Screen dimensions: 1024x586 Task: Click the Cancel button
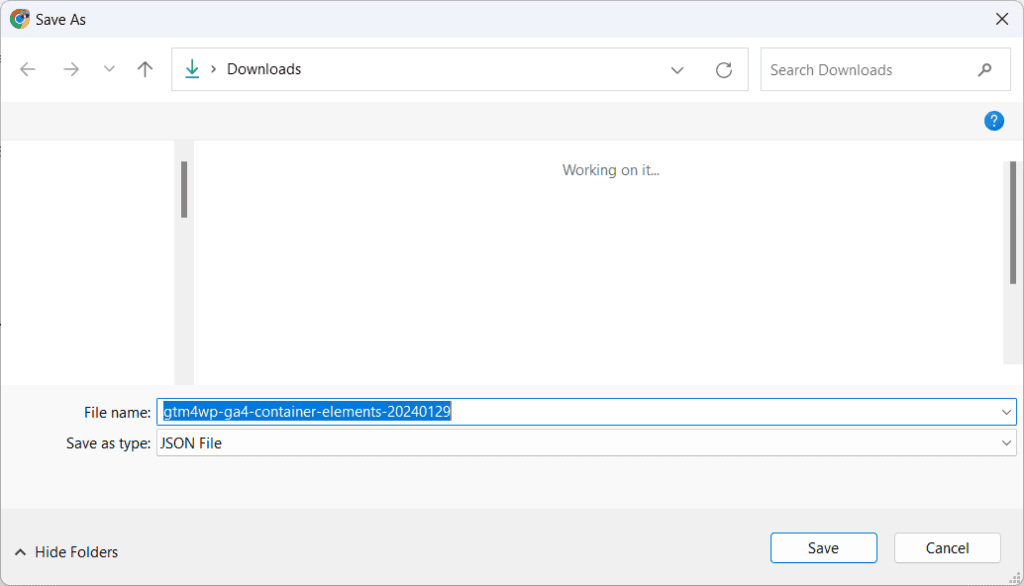pos(947,548)
